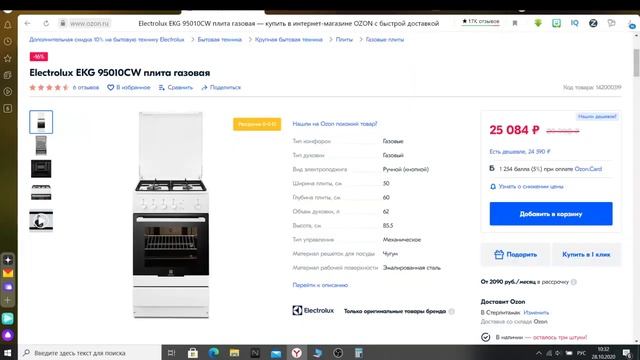The width and height of the screenshot is (640, 360).
Task: Click browser back arrow
Action: (27, 23)
